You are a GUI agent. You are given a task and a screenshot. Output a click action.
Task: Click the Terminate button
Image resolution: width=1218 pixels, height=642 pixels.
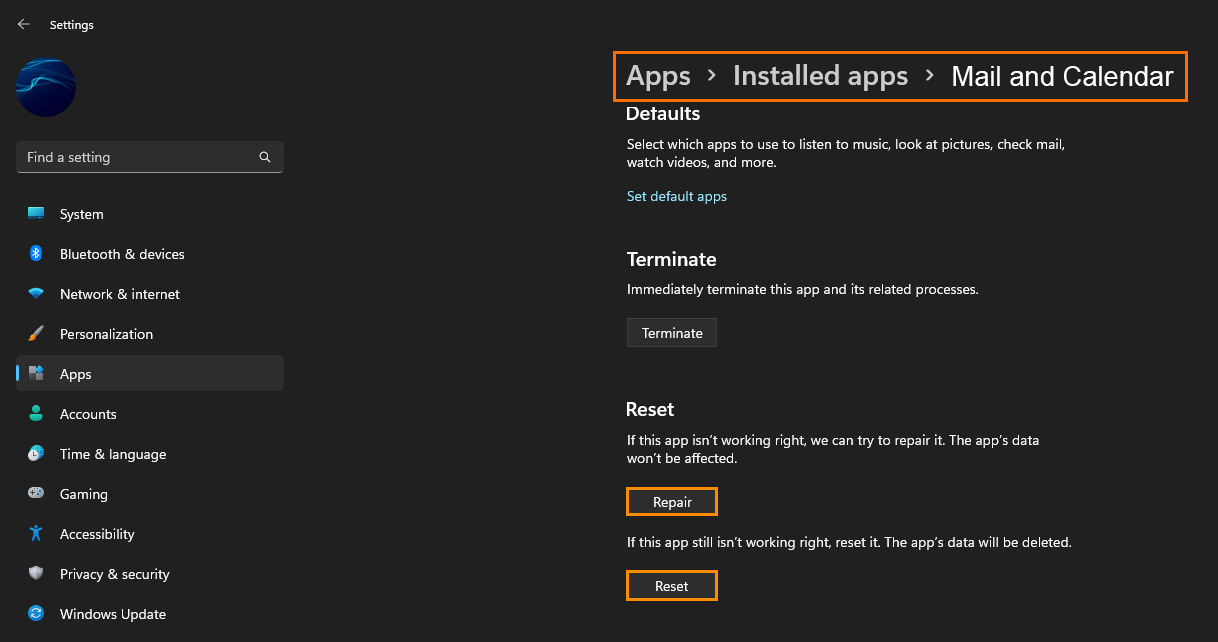(672, 333)
